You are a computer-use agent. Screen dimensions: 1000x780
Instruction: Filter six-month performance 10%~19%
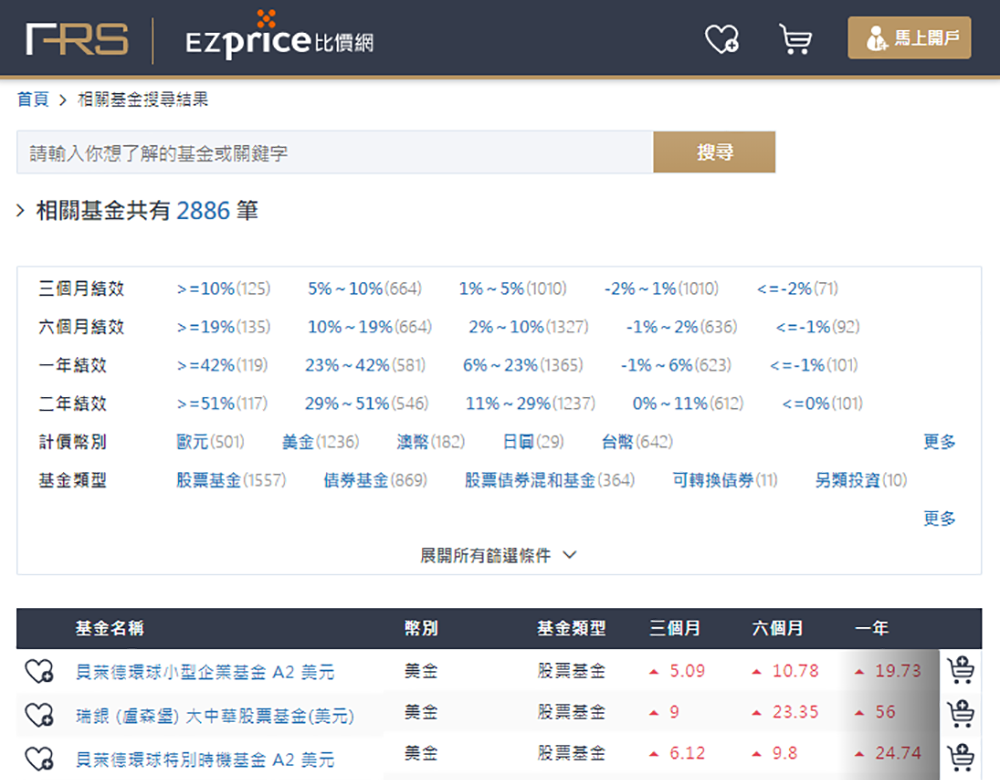[370, 327]
